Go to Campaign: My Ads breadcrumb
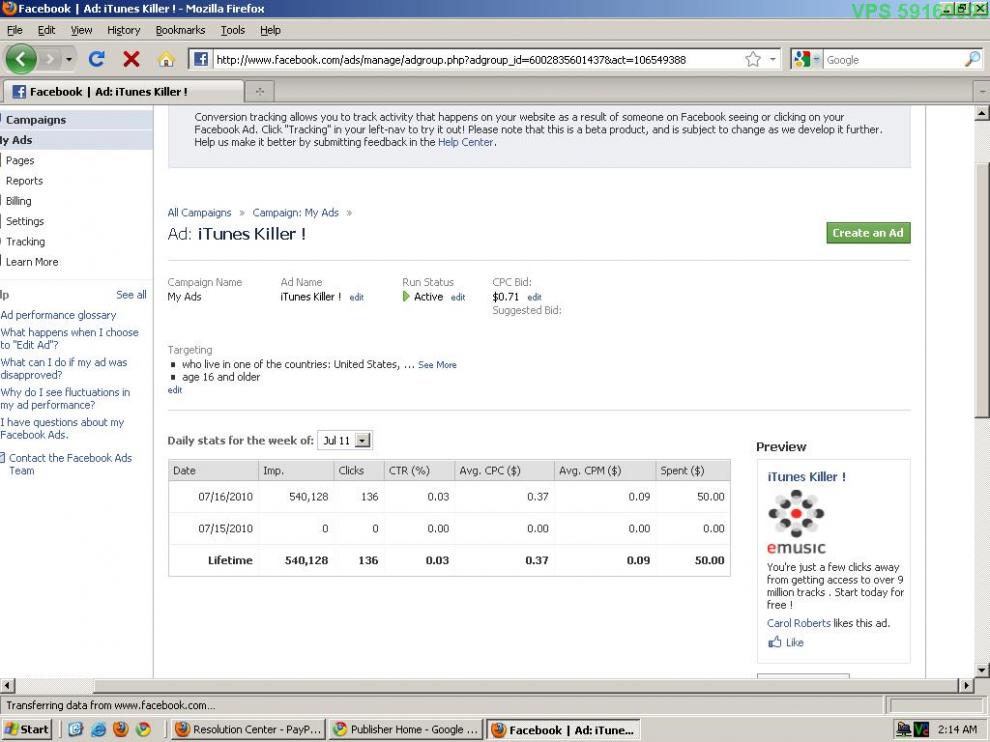 pos(295,212)
